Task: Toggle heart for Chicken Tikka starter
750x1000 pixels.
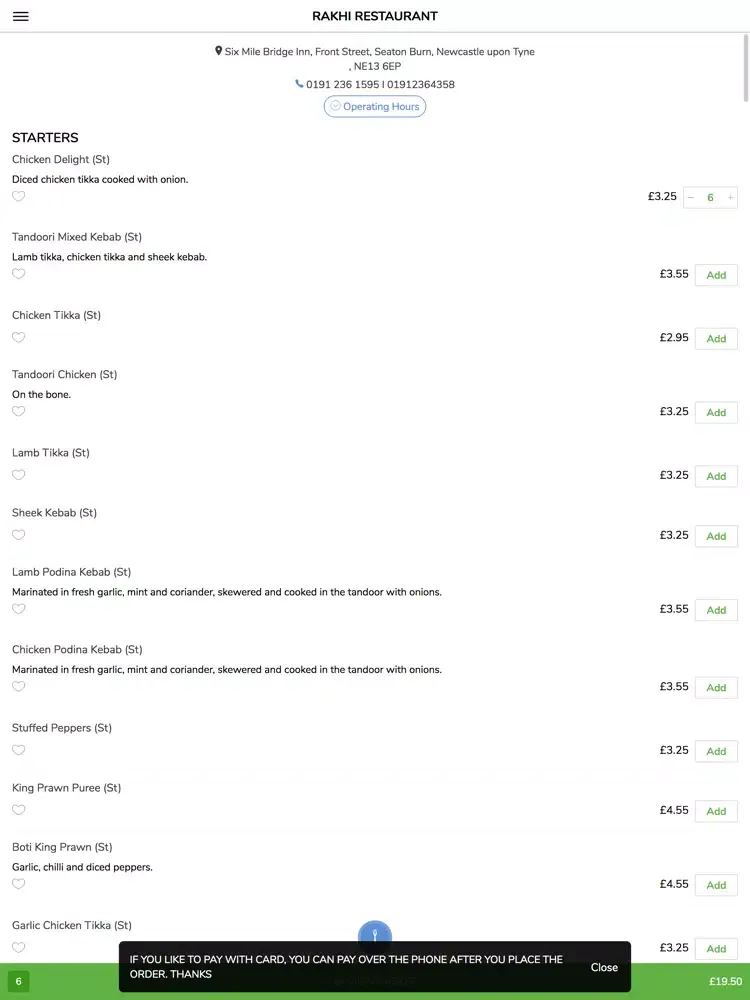Action: (x=18, y=337)
